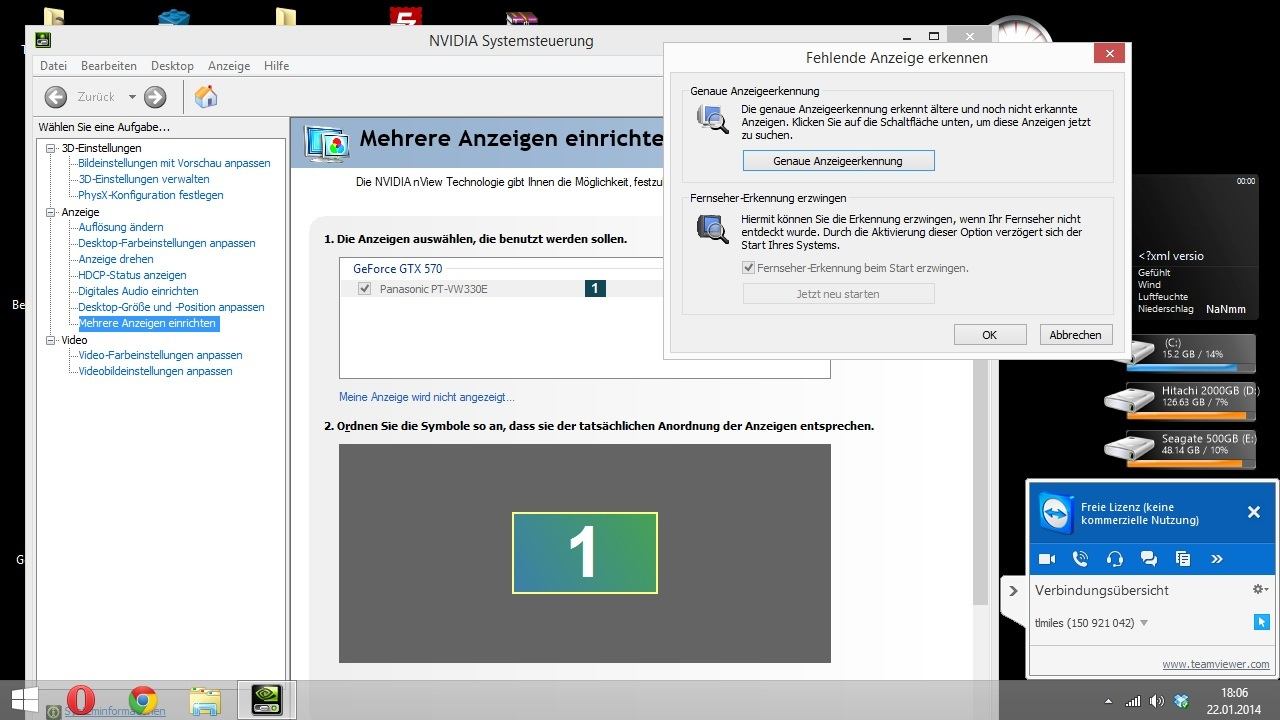
Task: Click the home icon in NVIDIA toolbar
Action: [x=206, y=97]
